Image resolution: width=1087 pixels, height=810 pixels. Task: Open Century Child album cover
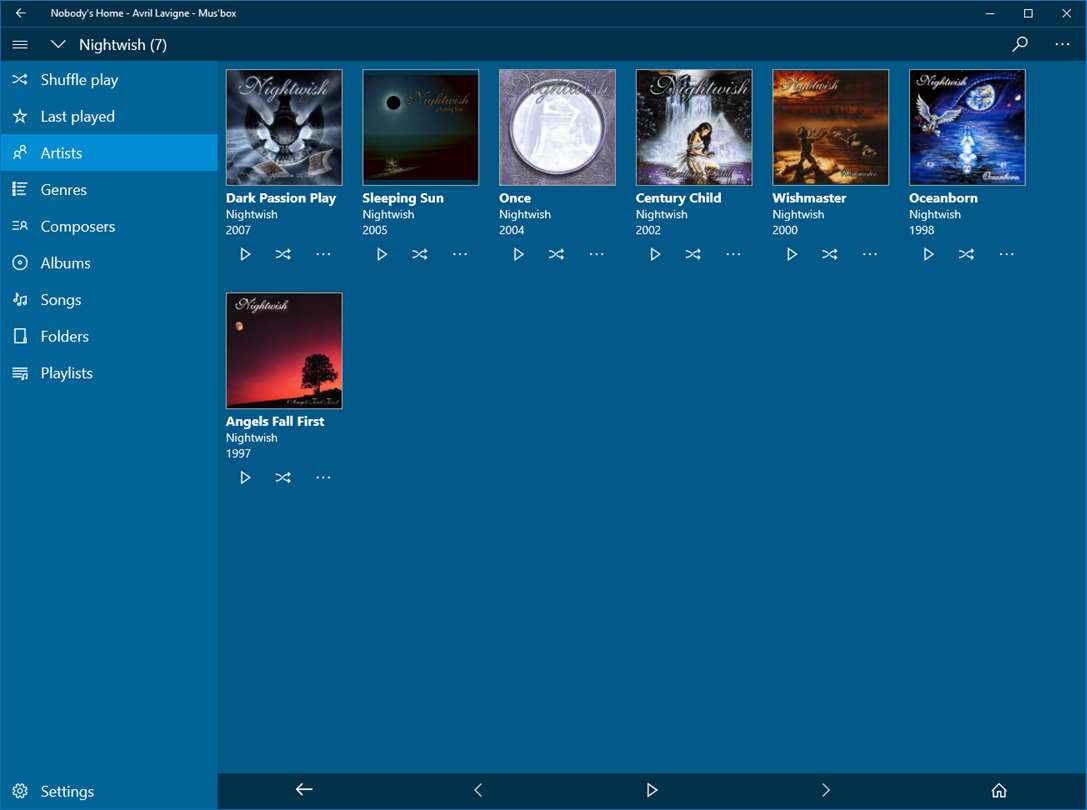pyautogui.click(x=694, y=127)
